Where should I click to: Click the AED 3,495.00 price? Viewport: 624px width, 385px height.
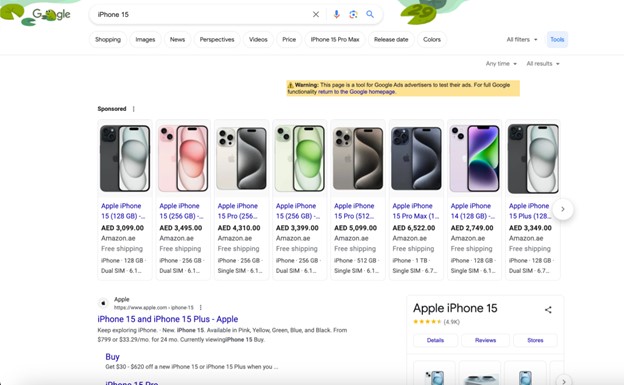click(181, 228)
